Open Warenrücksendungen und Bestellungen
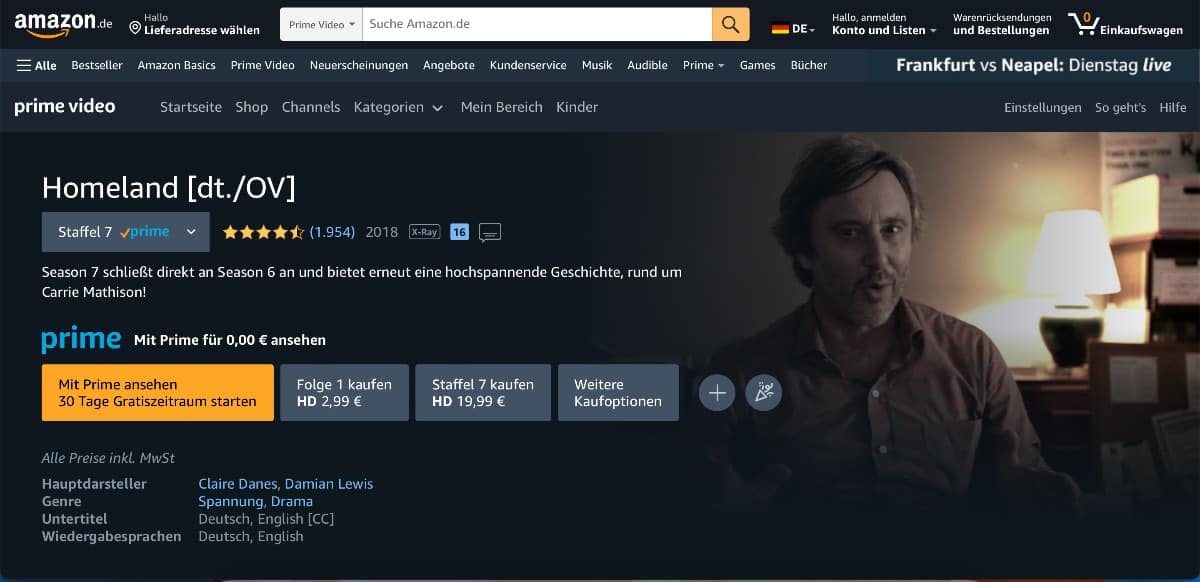Screen dimensions: 1200x582 (x=1002, y=24)
